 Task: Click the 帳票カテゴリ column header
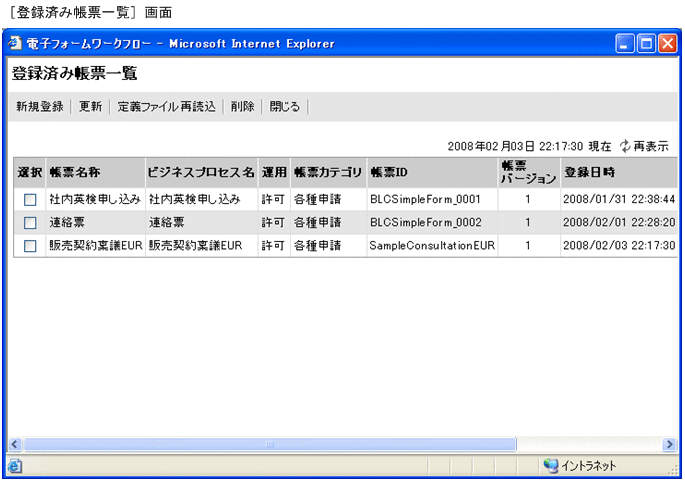[x=328, y=172]
